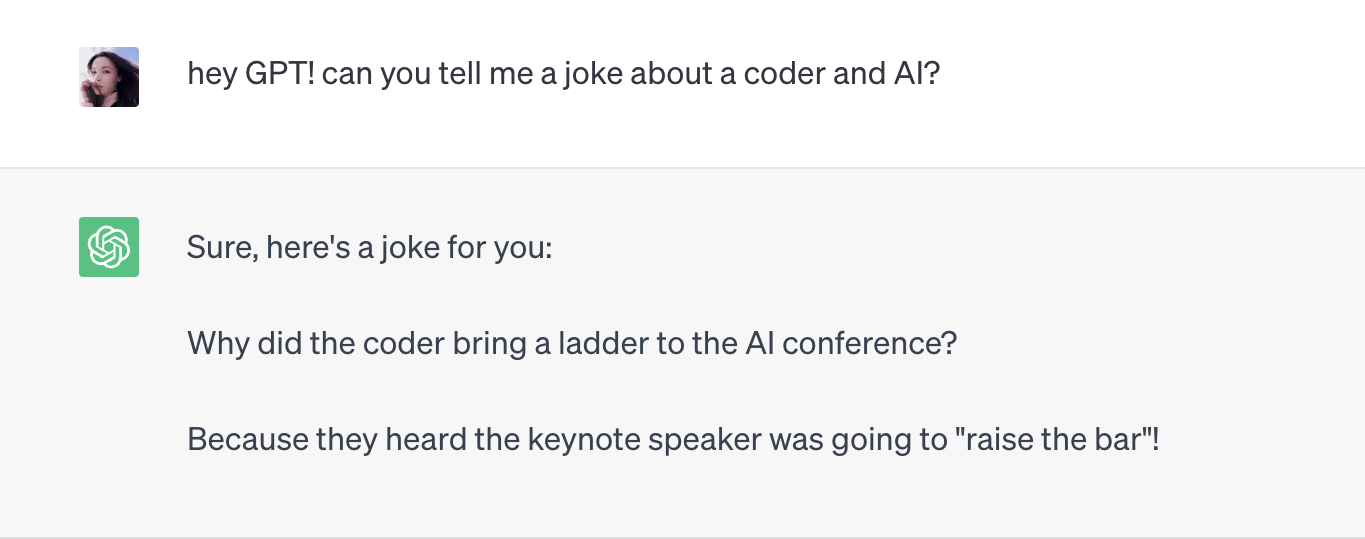Click the divider line between user and assistant messages

click(x=682, y=167)
